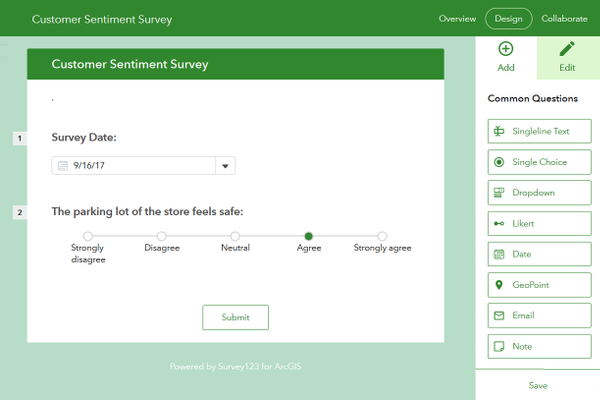Click Save at the panel bottom
600x400 pixels.
[538, 385]
